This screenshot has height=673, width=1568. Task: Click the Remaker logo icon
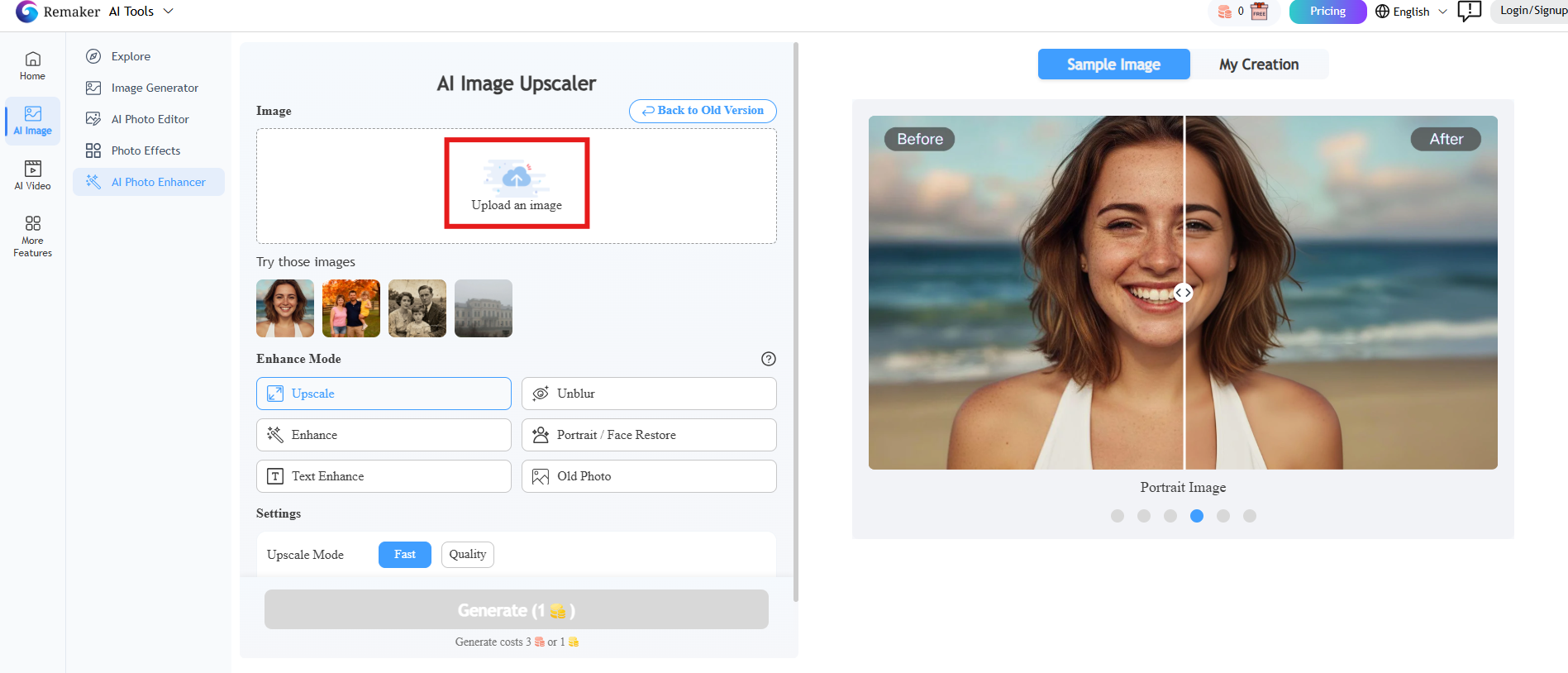coord(27,12)
